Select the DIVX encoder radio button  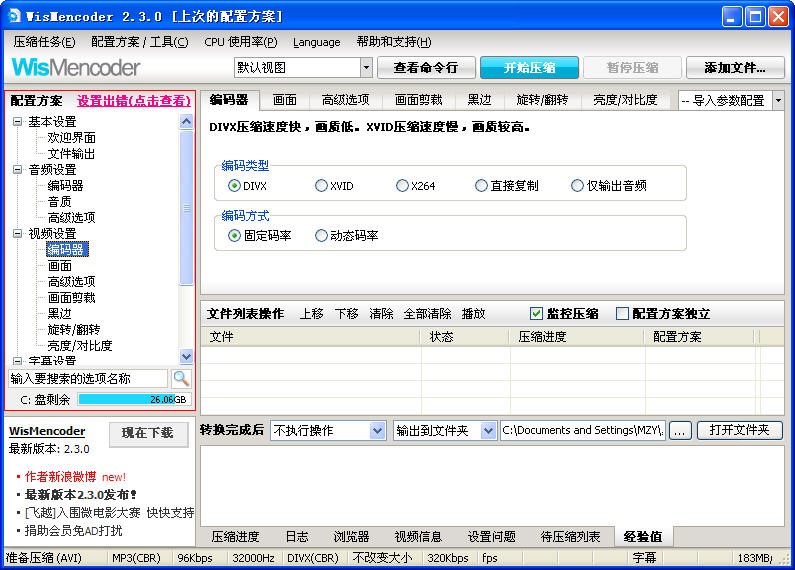(x=234, y=186)
